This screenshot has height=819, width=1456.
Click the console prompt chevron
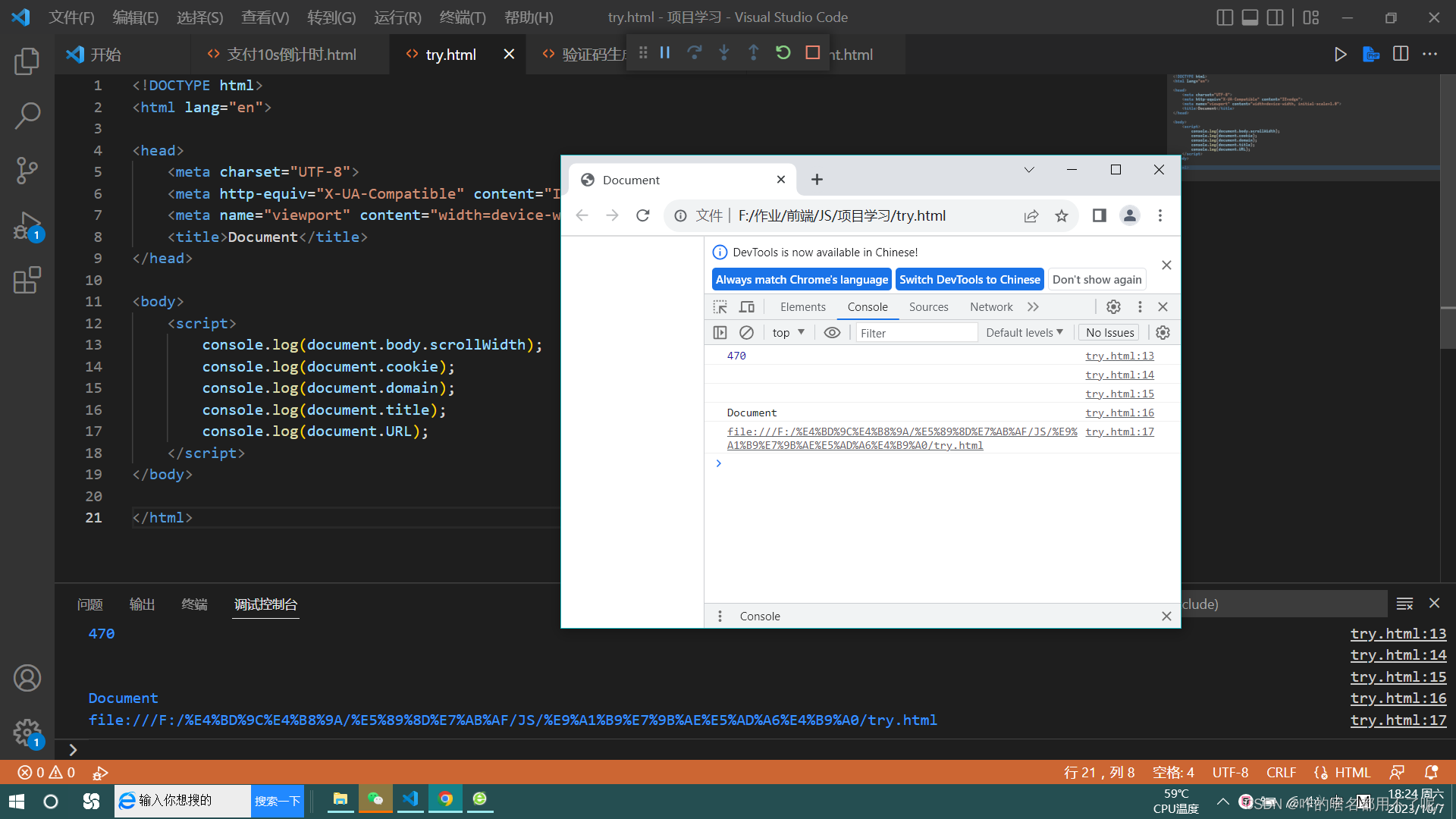pos(719,463)
